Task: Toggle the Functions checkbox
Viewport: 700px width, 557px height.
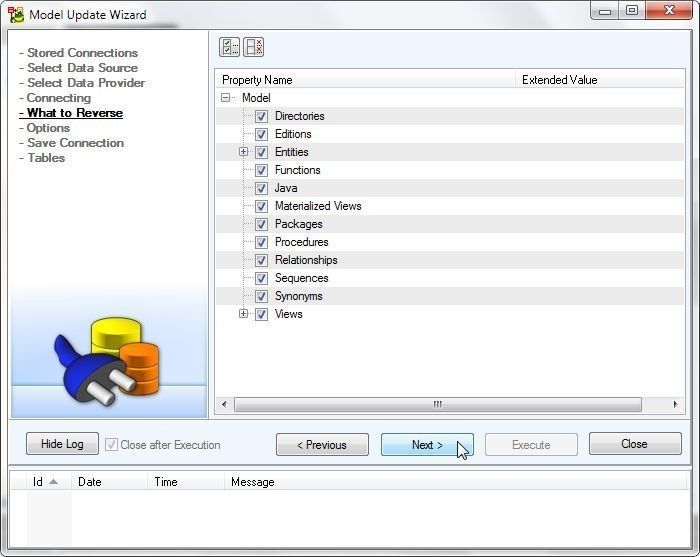Action: [261, 170]
